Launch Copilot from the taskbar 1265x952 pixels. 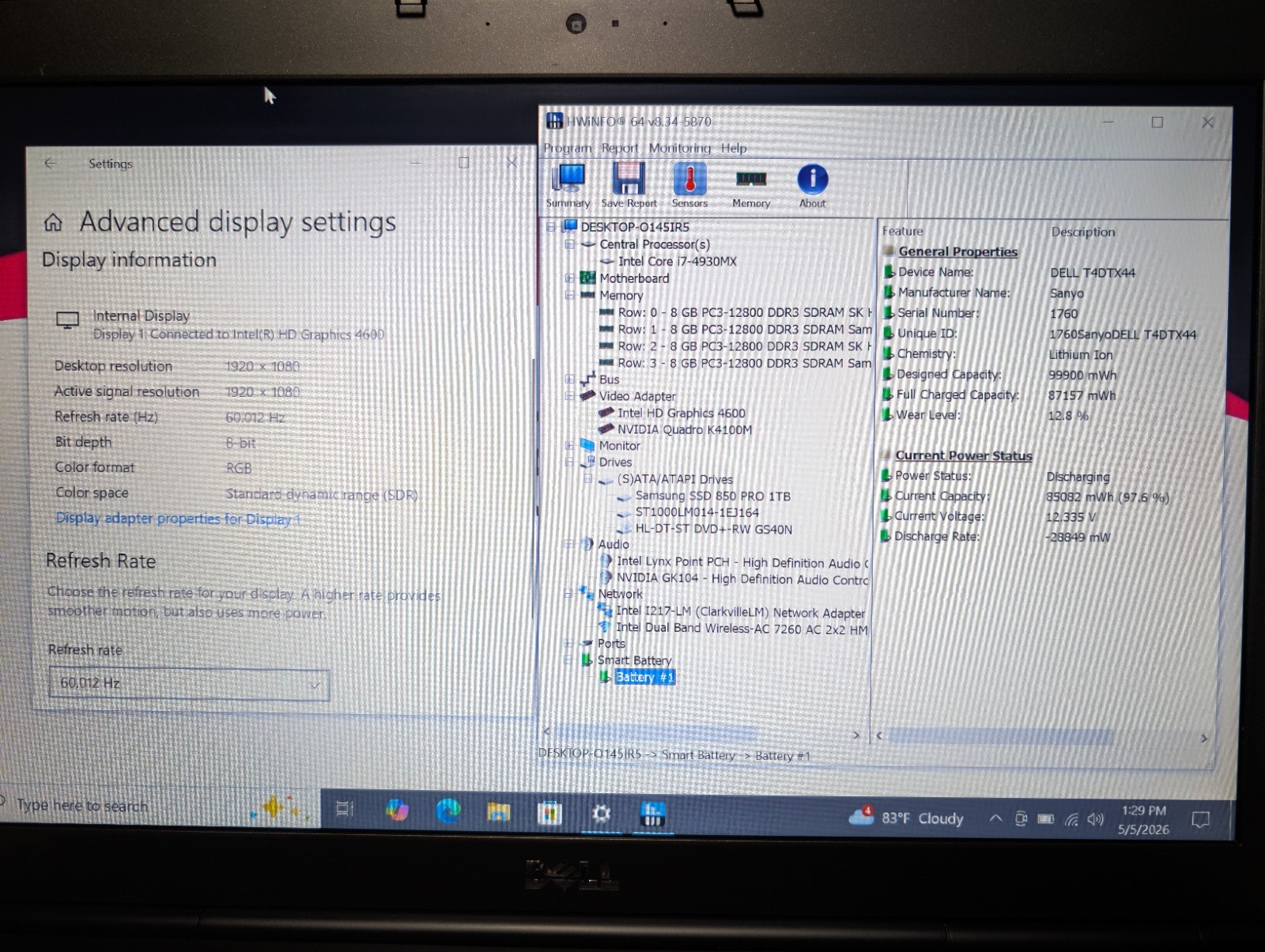pyautogui.click(x=398, y=810)
